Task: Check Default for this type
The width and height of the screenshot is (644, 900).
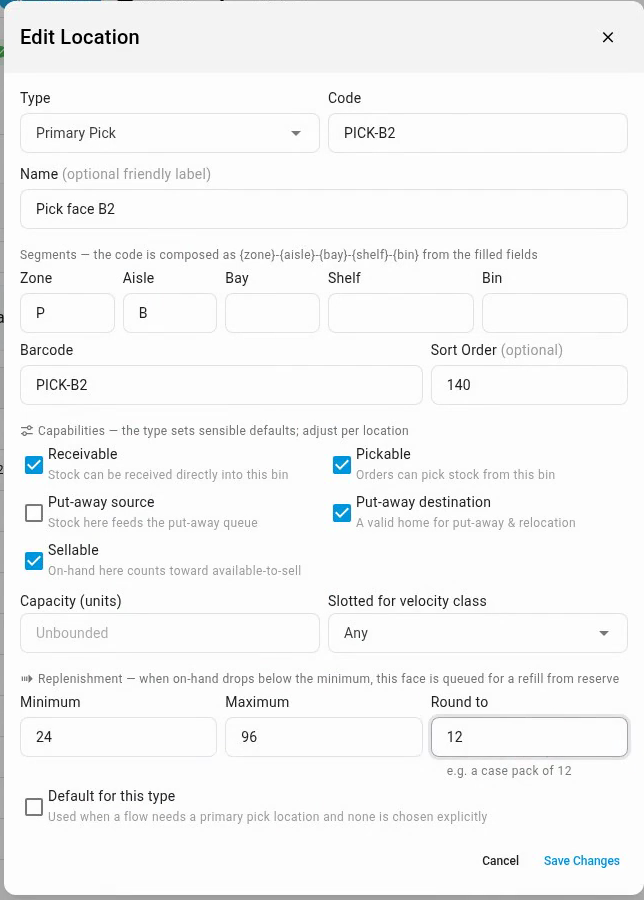Action: tap(34, 806)
